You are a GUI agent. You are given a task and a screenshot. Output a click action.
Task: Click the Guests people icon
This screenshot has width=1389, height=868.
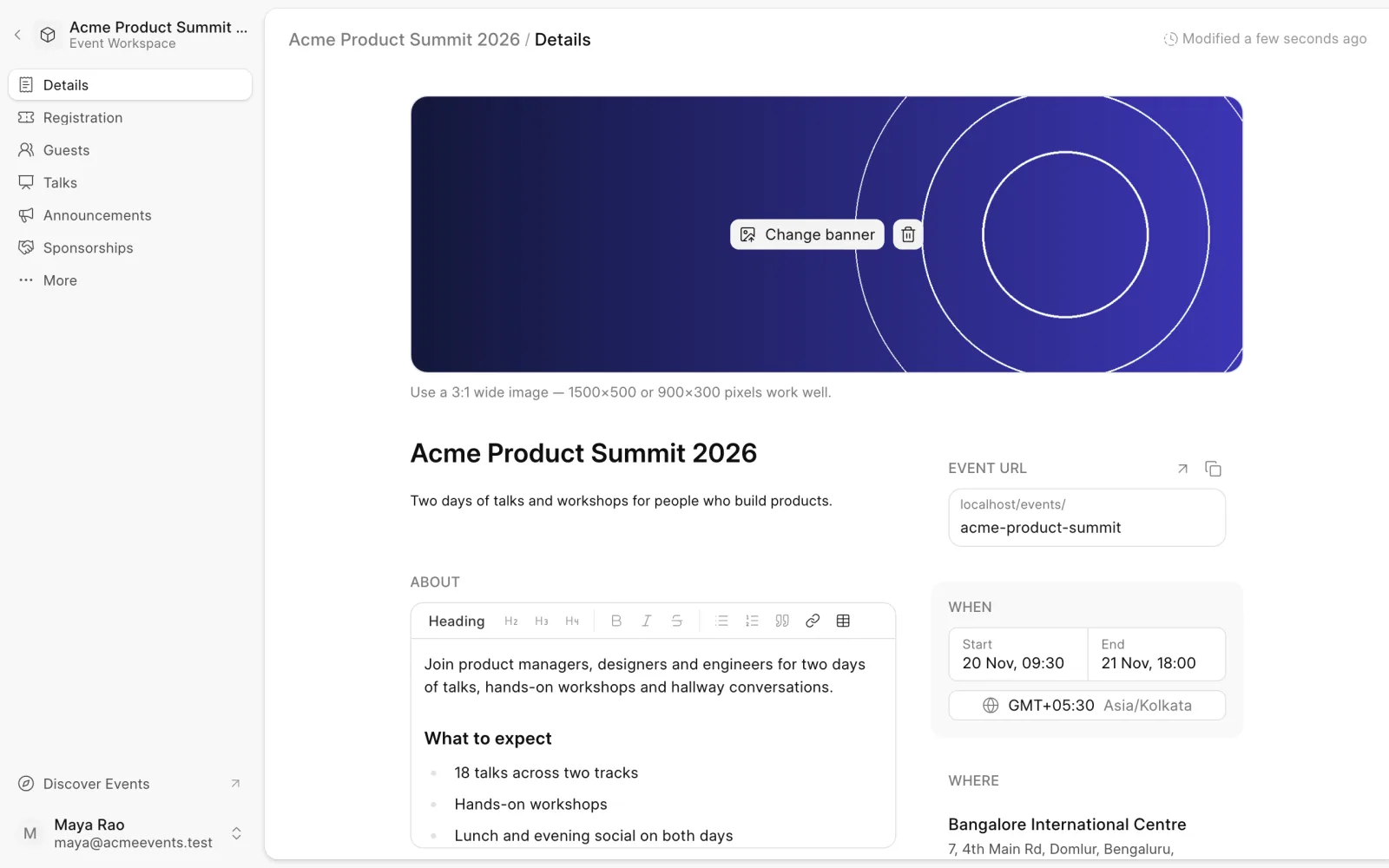coord(26,150)
